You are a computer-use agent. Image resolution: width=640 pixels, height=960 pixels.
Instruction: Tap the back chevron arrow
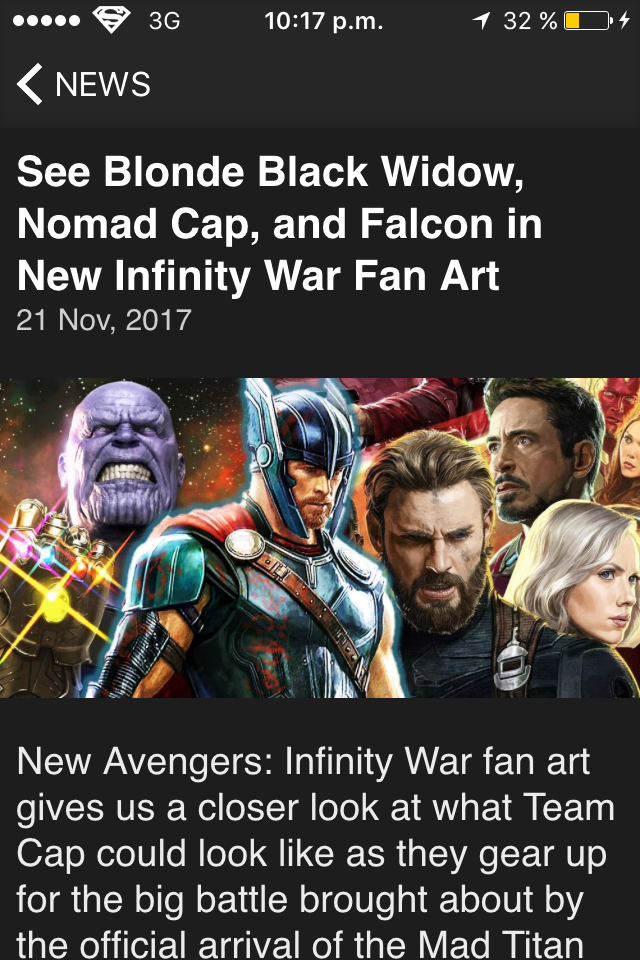click(x=29, y=84)
